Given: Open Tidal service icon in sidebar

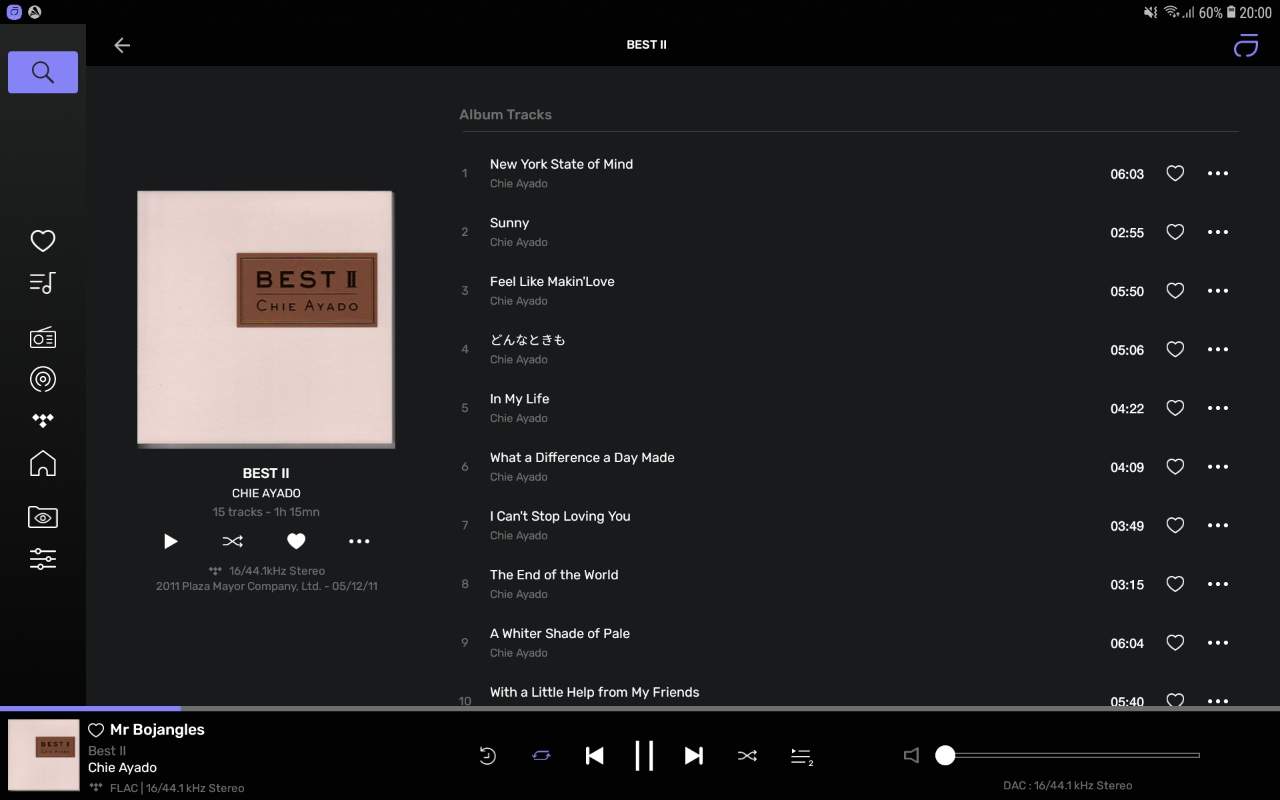Looking at the screenshot, I should [43, 421].
